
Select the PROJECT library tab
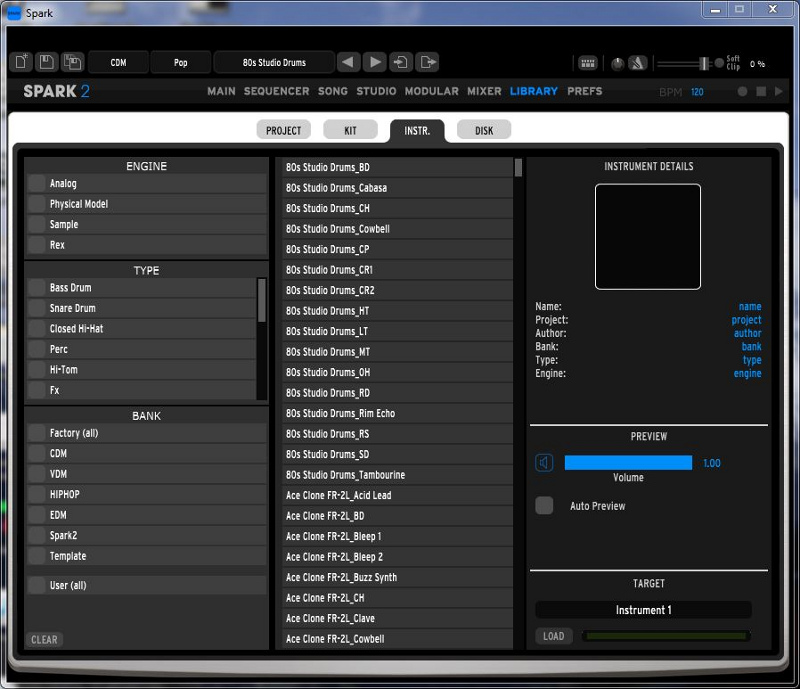(x=283, y=131)
